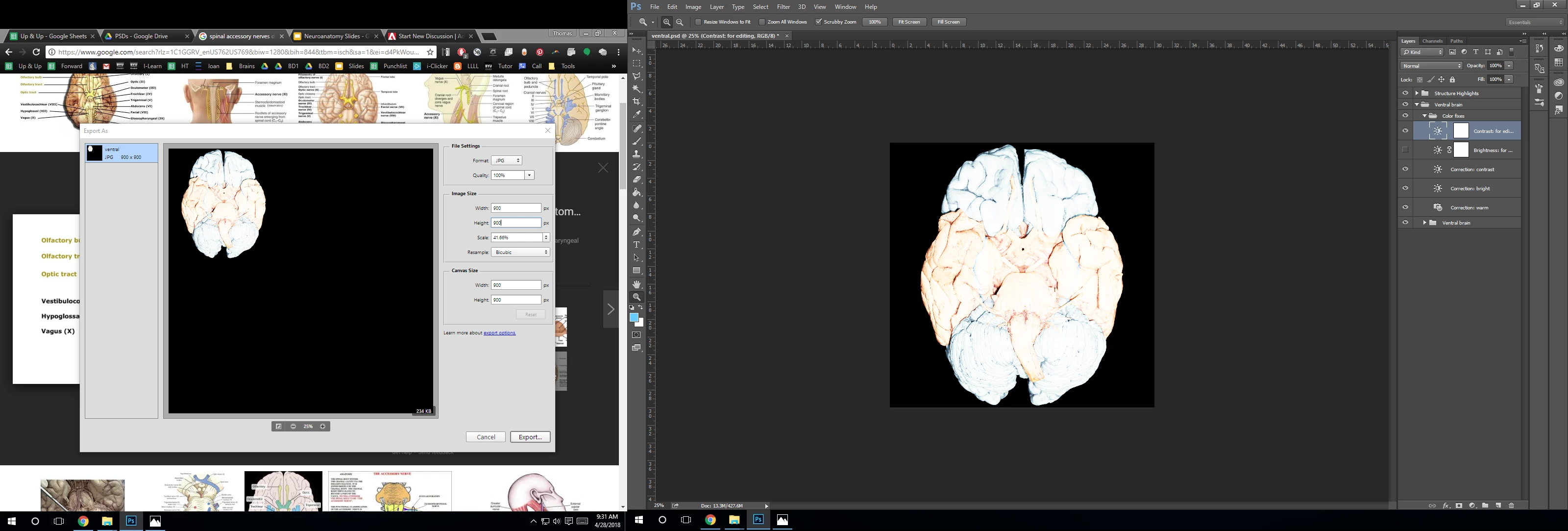
Task: Open the Swatches panel grid icon
Action: 1558,63
